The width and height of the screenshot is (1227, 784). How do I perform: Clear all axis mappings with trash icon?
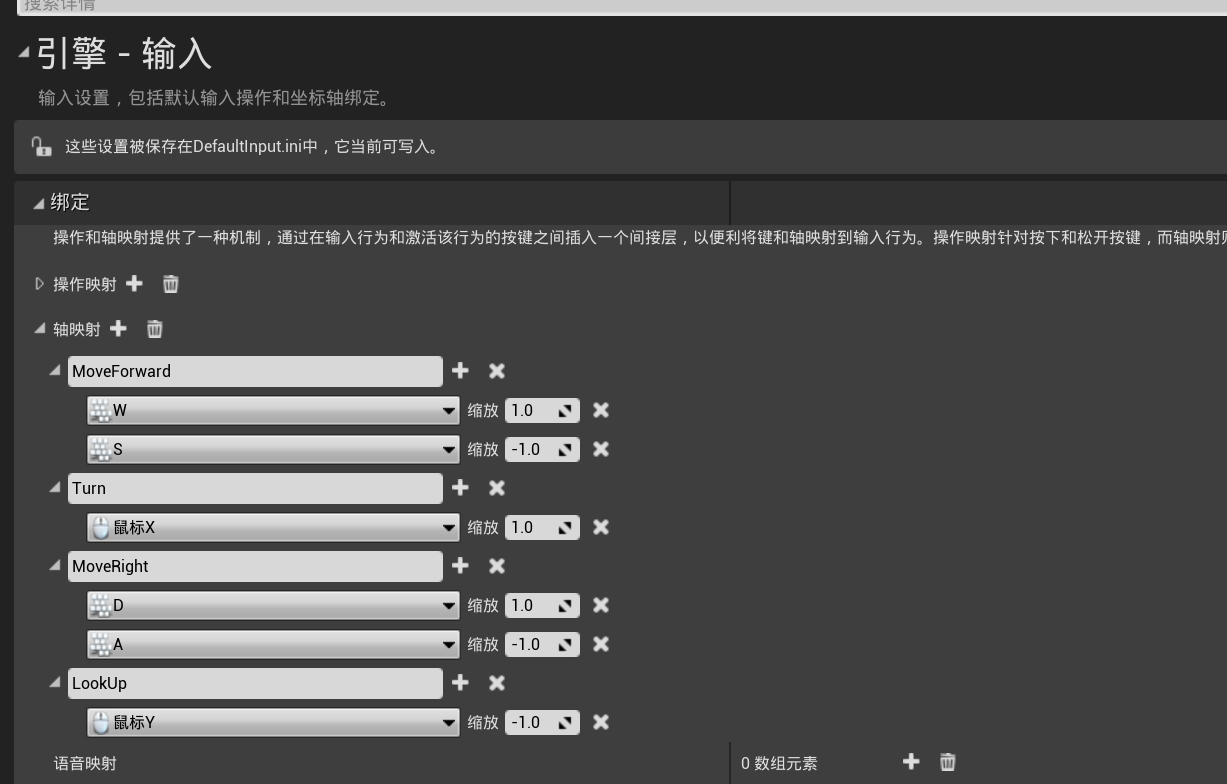click(x=154, y=329)
